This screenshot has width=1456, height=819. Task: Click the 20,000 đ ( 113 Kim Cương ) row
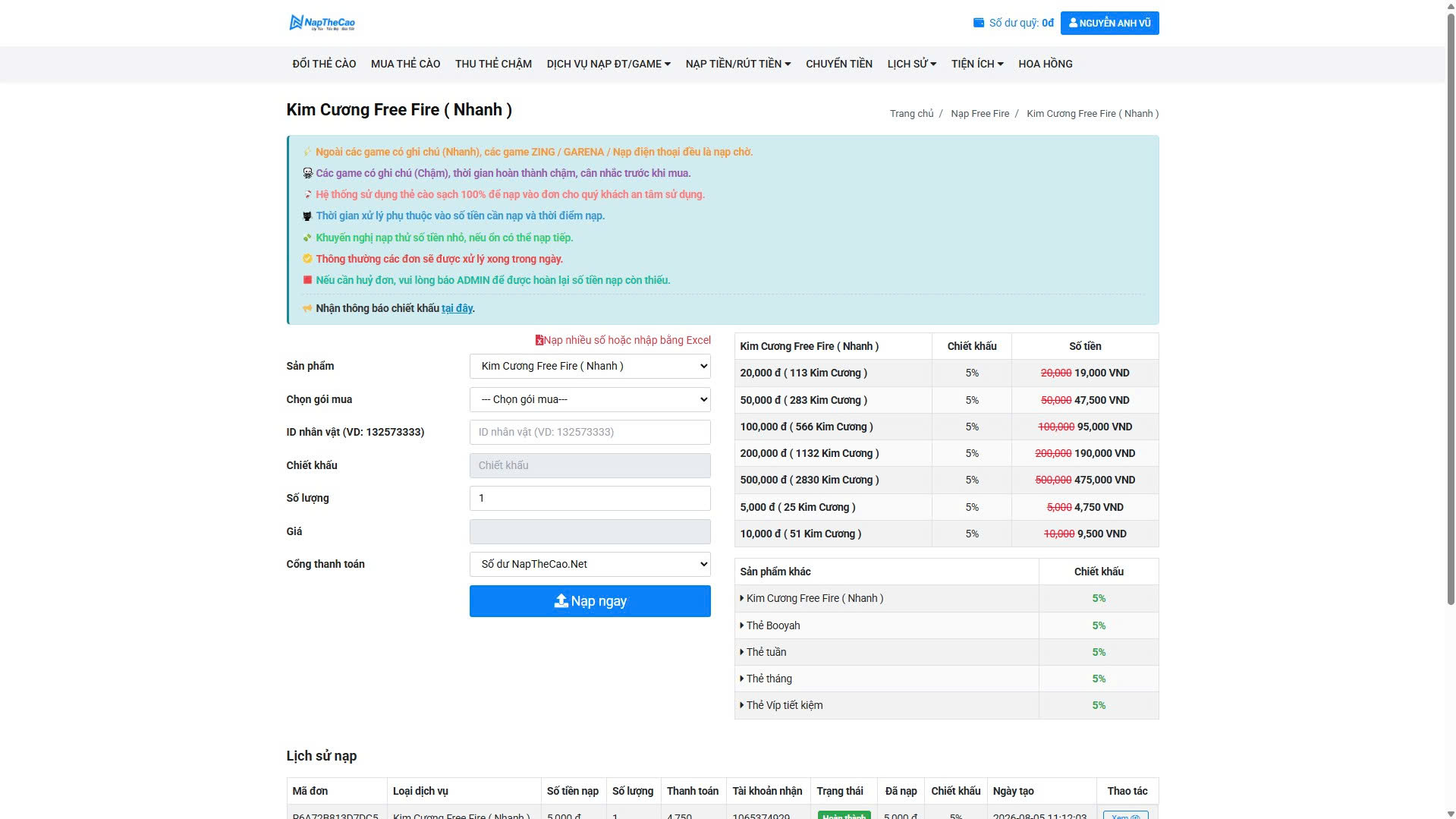946,373
